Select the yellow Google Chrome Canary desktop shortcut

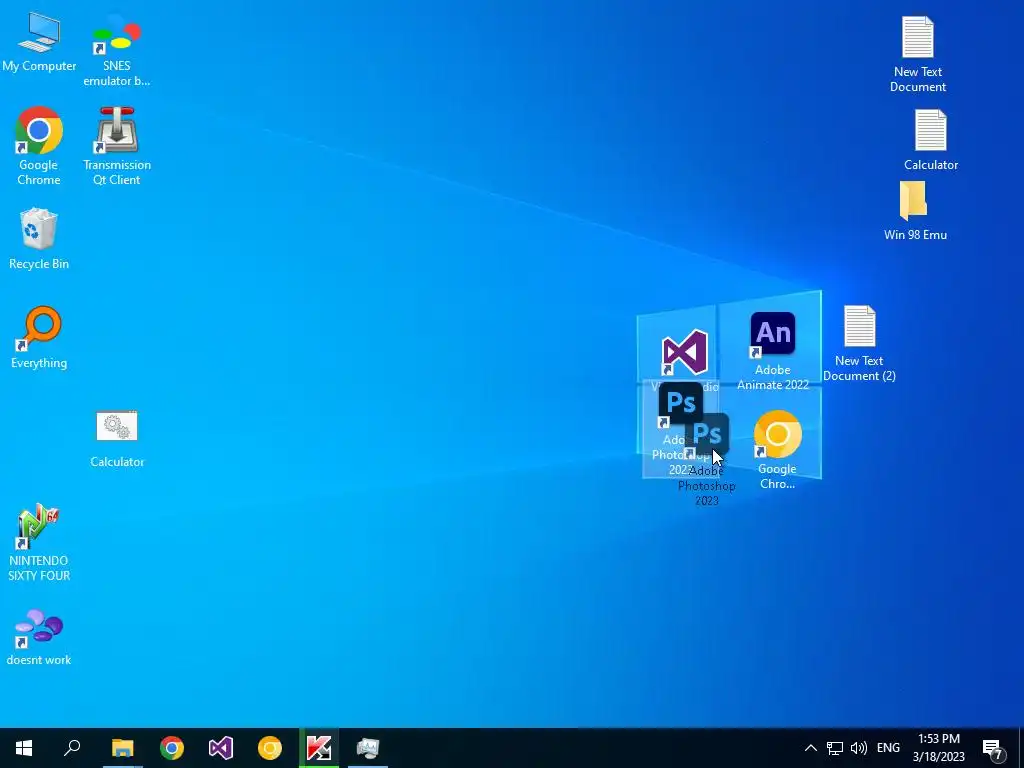(x=777, y=449)
